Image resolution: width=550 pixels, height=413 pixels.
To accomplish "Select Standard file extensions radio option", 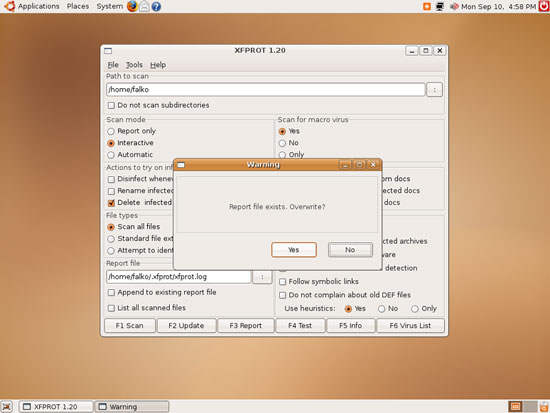I will (111, 239).
